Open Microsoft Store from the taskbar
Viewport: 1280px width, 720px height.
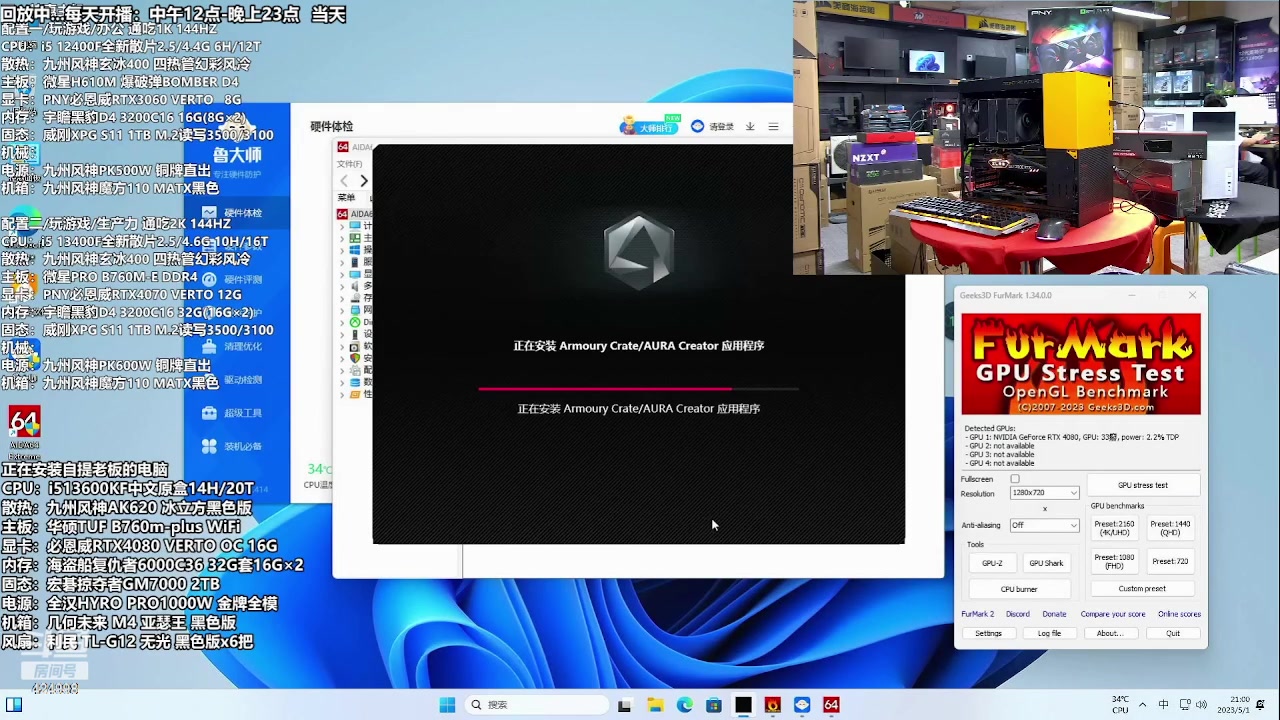714,705
